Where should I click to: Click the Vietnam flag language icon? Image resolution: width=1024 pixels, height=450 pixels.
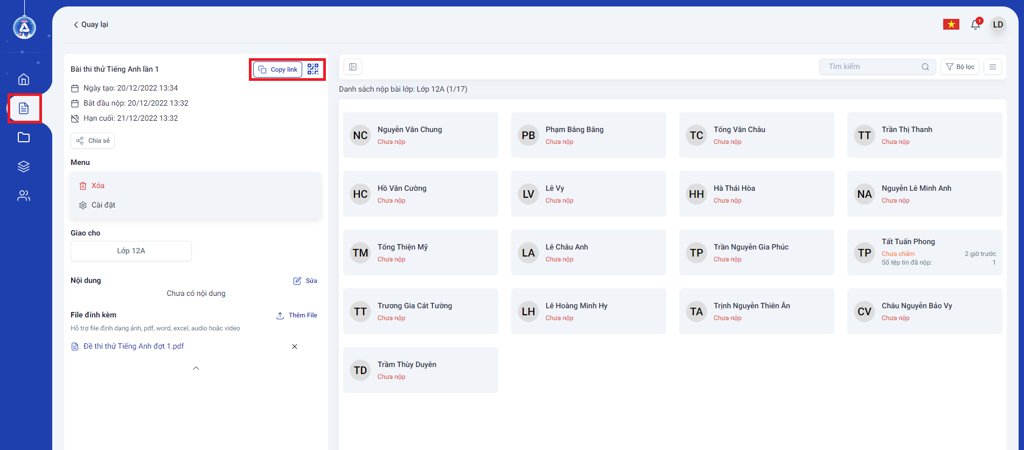951,24
